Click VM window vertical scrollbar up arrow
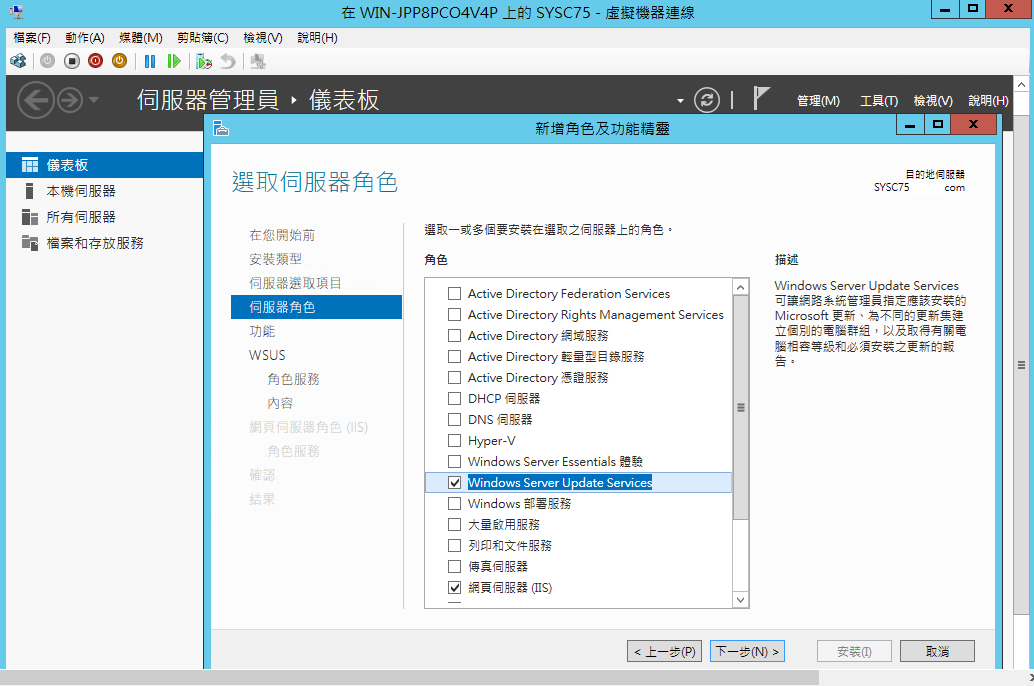The width and height of the screenshot is (1034, 686). pyautogui.click(x=1021, y=84)
